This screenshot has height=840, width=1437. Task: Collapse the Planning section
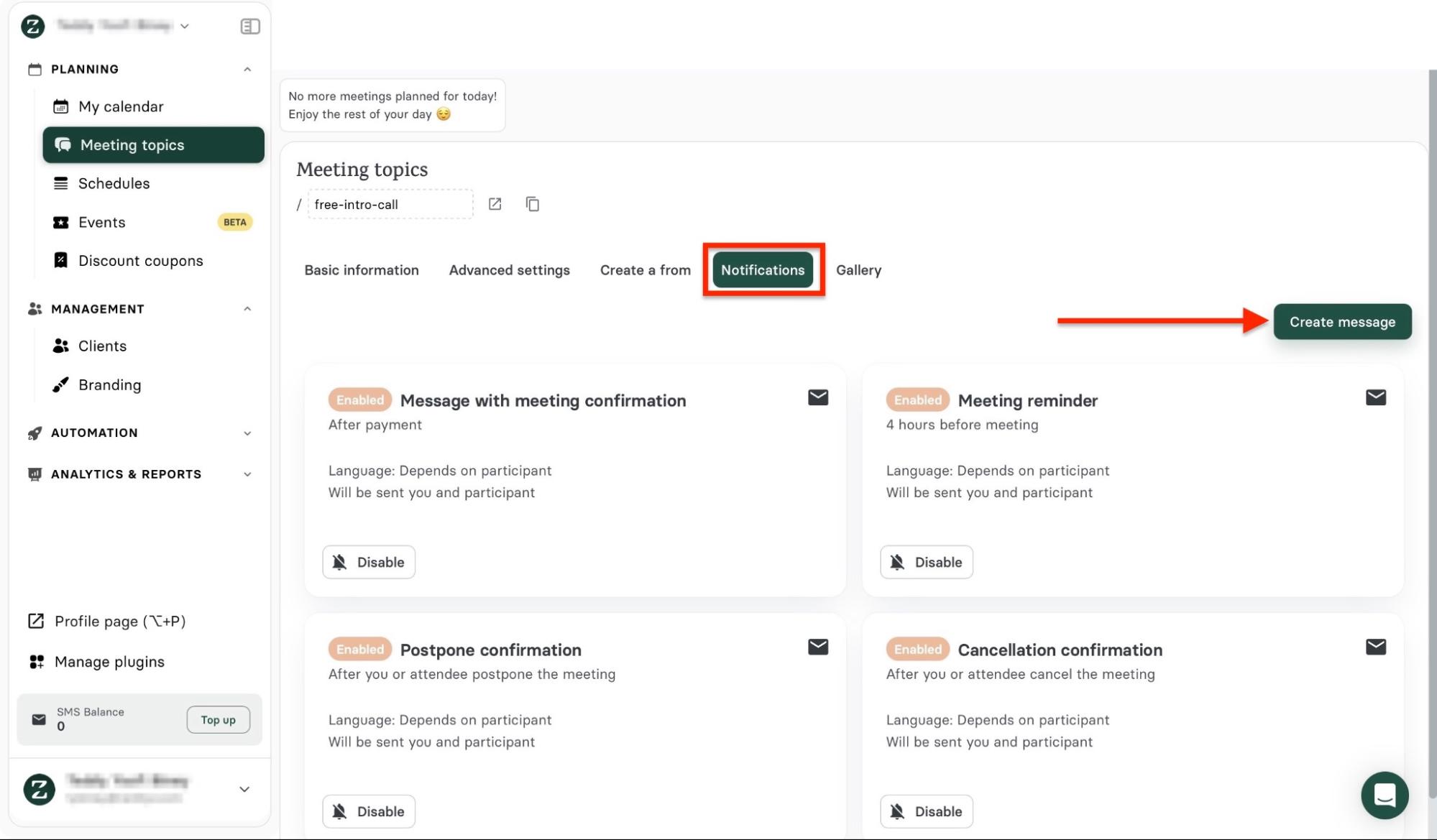(x=247, y=70)
